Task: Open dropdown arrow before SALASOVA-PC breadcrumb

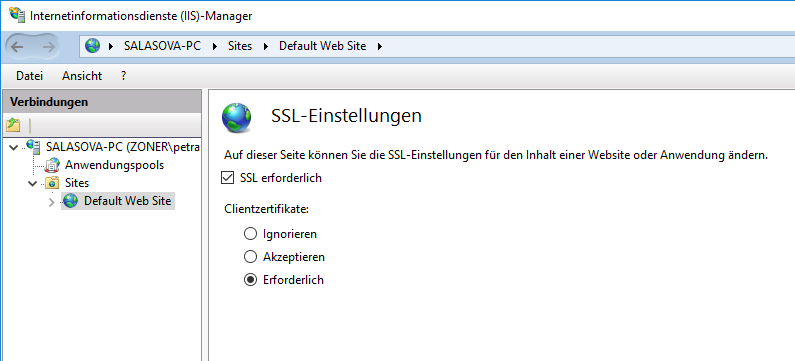Action: pos(111,46)
